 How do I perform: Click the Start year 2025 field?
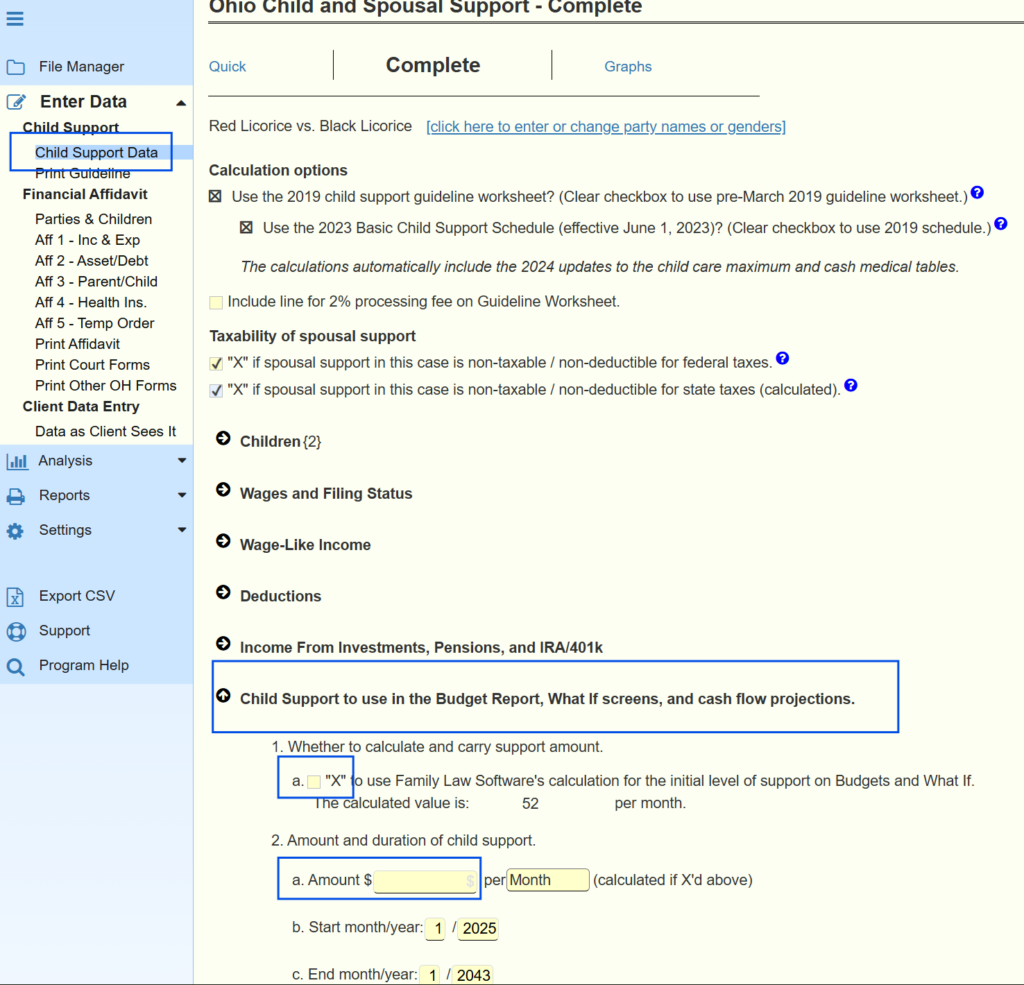tap(479, 929)
